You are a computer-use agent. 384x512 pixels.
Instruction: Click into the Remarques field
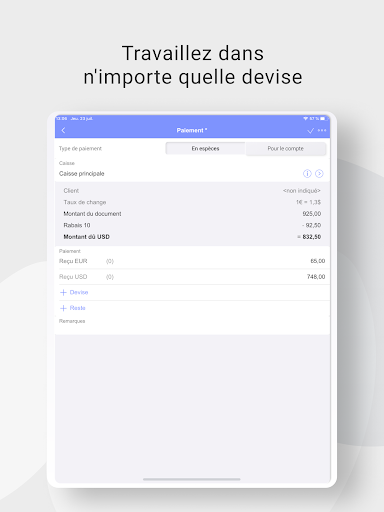coord(192,325)
